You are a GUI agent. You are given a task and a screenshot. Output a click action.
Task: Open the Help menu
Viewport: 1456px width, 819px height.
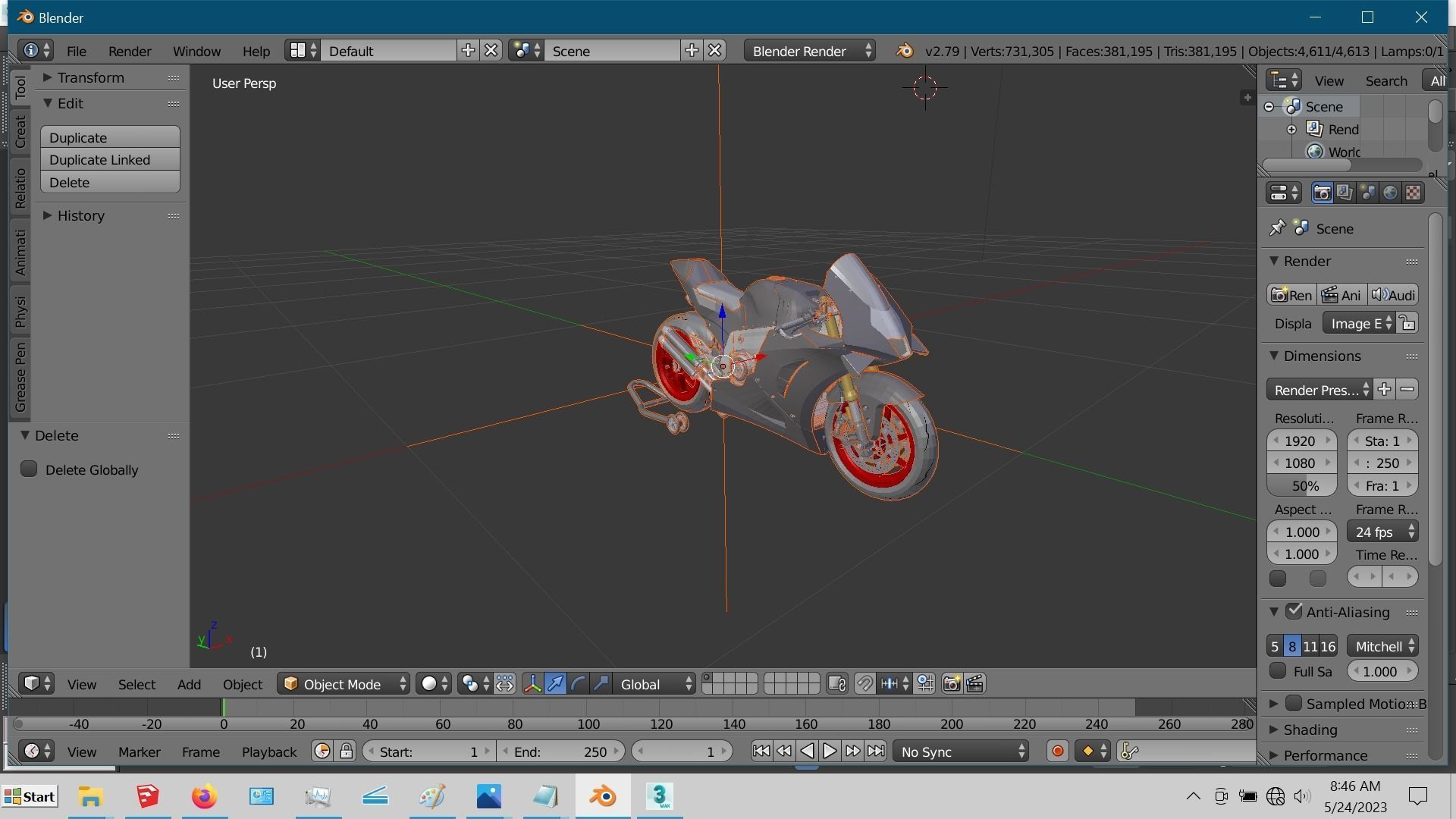click(256, 51)
